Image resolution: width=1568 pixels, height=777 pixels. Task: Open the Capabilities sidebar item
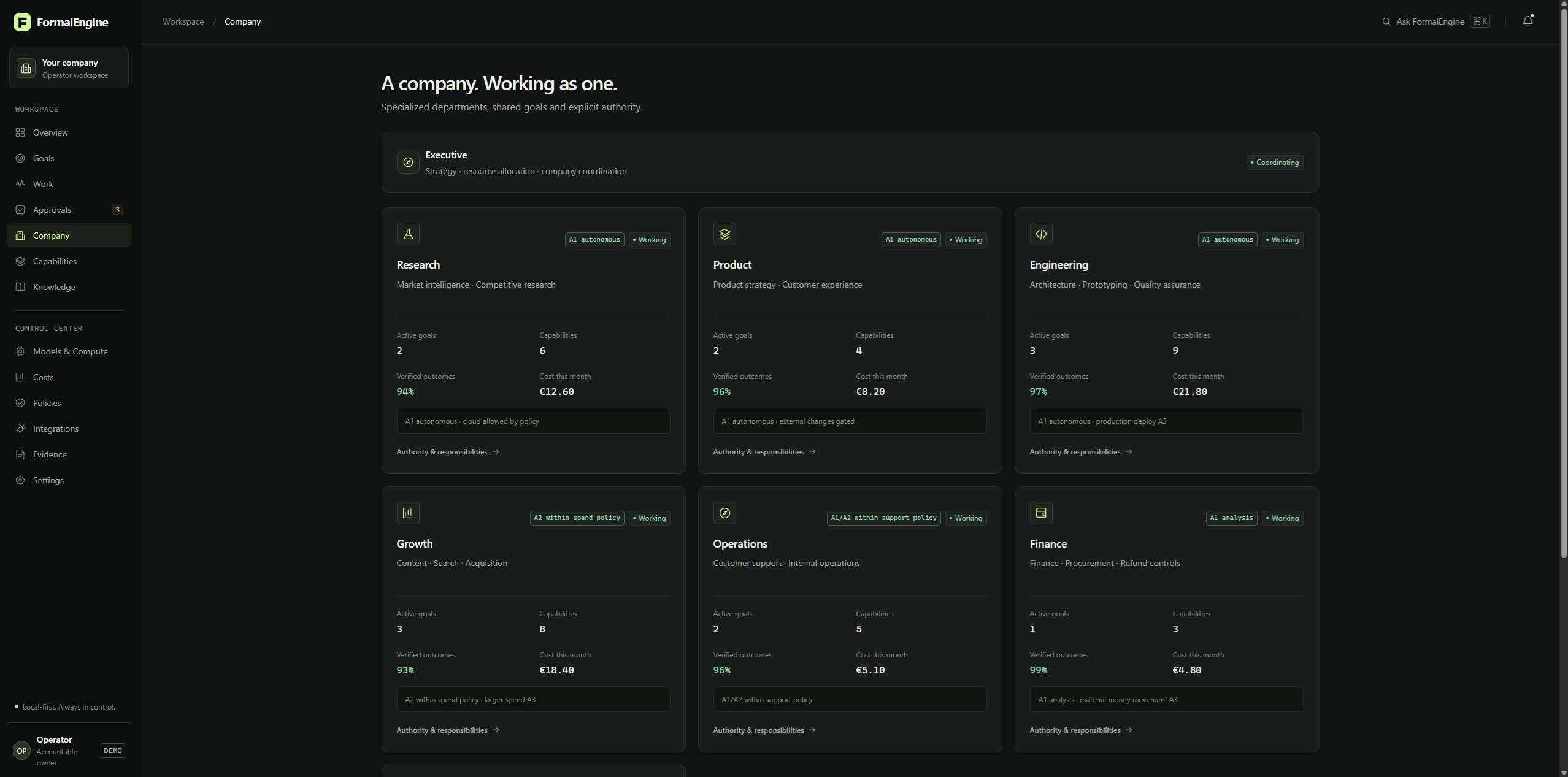tap(69, 261)
